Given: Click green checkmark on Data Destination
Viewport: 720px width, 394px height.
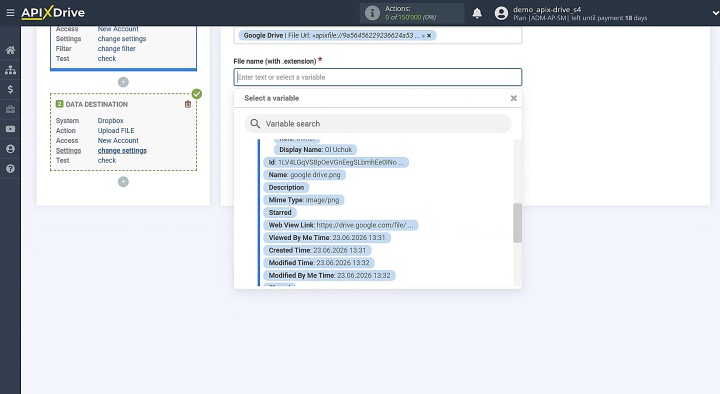Looking at the screenshot, I should tap(197, 94).
